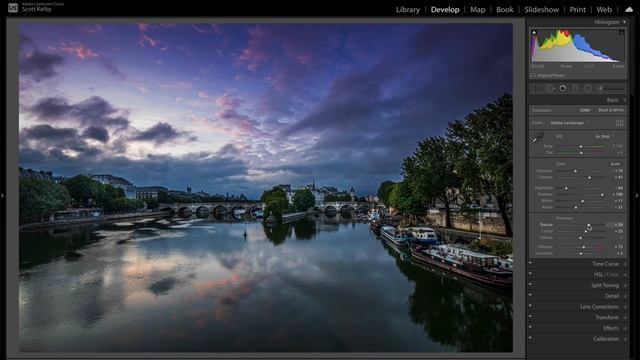Set treatment to Black & White
Screen dimensions: 640x360
coord(611,110)
